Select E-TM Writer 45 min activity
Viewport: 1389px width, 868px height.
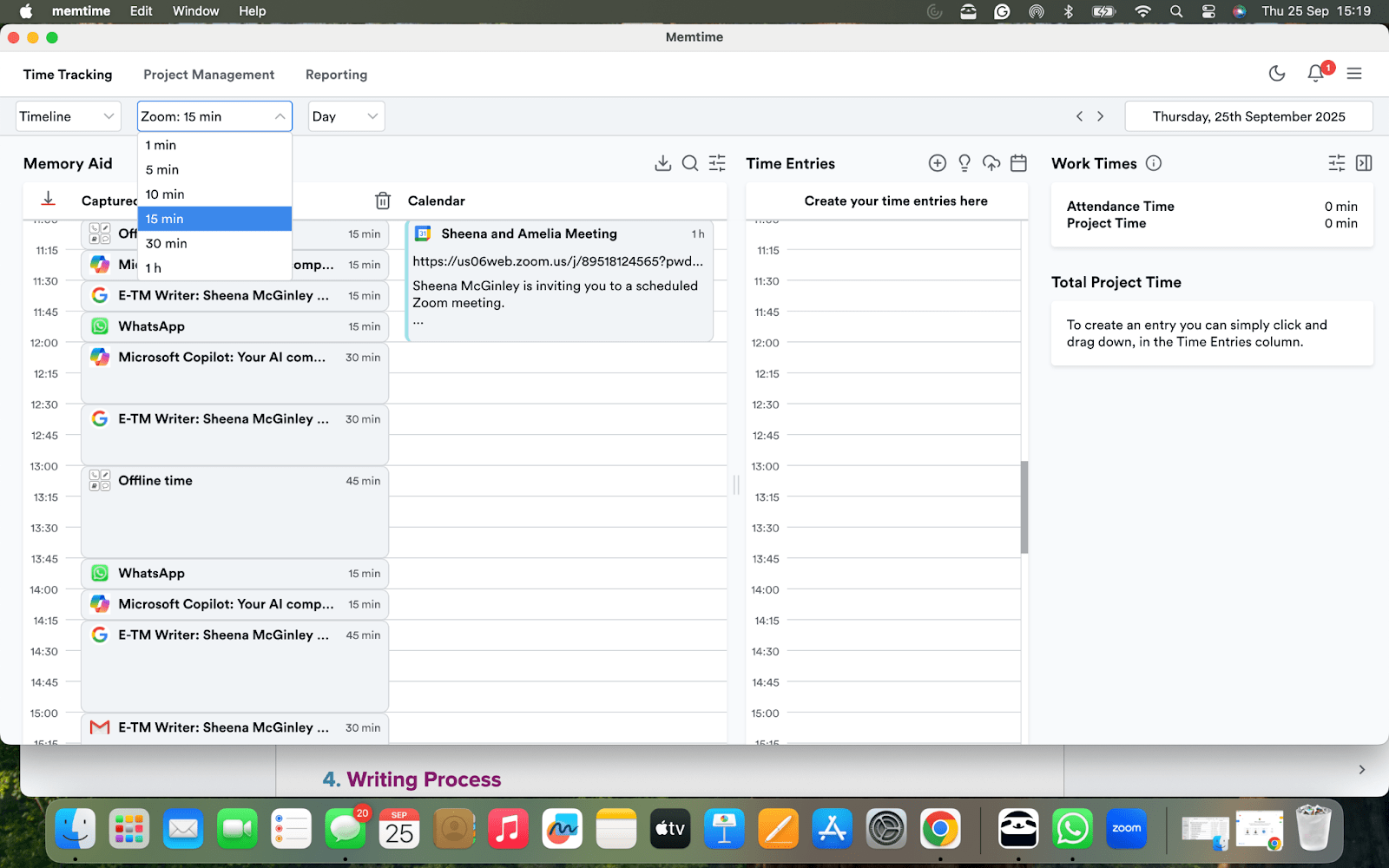click(x=234, y=666)
